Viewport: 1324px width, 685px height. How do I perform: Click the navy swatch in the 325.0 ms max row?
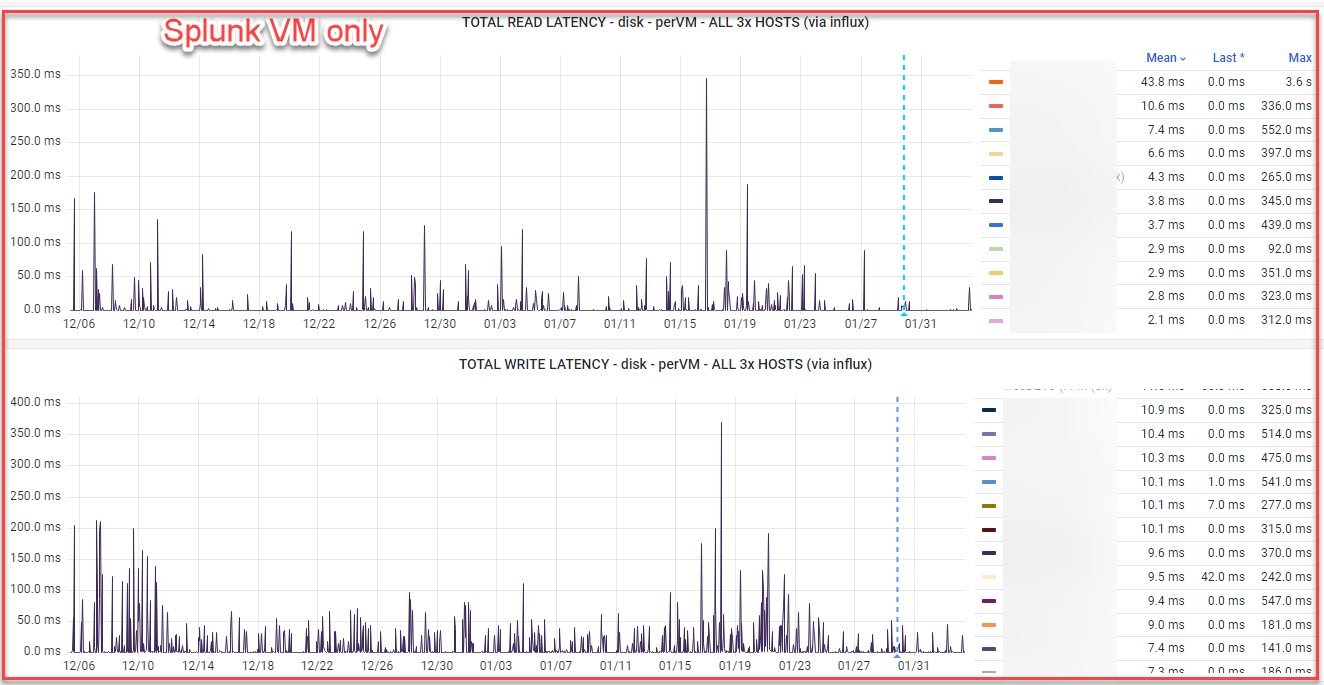(989, 410)
